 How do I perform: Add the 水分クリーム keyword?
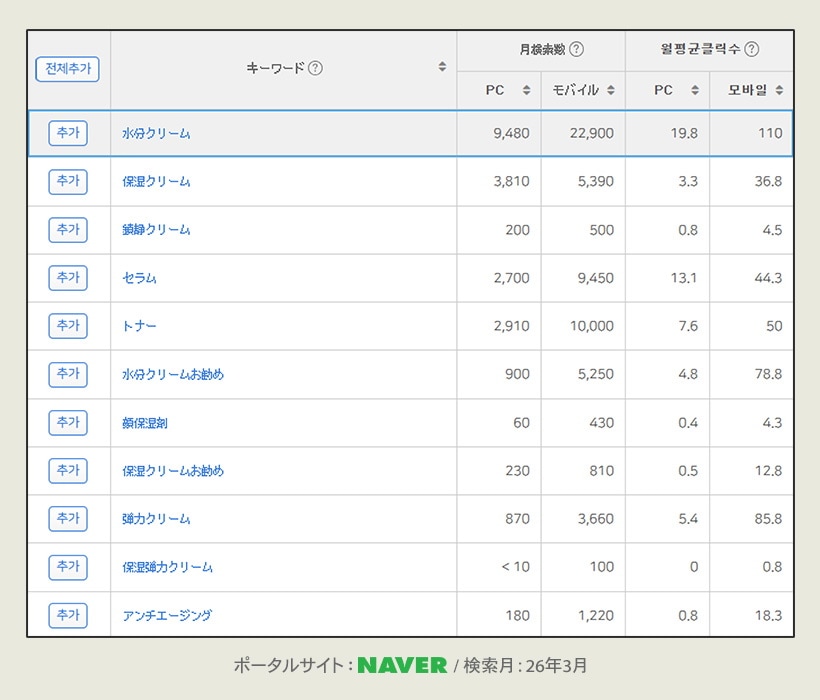(x=68, y=133)
